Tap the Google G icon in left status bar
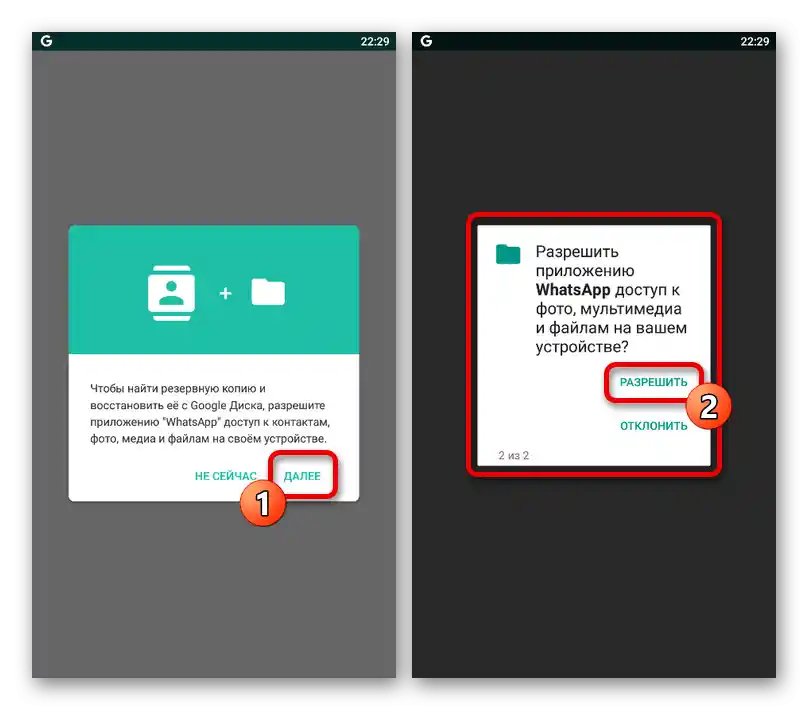Screen dimensions: 808x710 [46, 41]
